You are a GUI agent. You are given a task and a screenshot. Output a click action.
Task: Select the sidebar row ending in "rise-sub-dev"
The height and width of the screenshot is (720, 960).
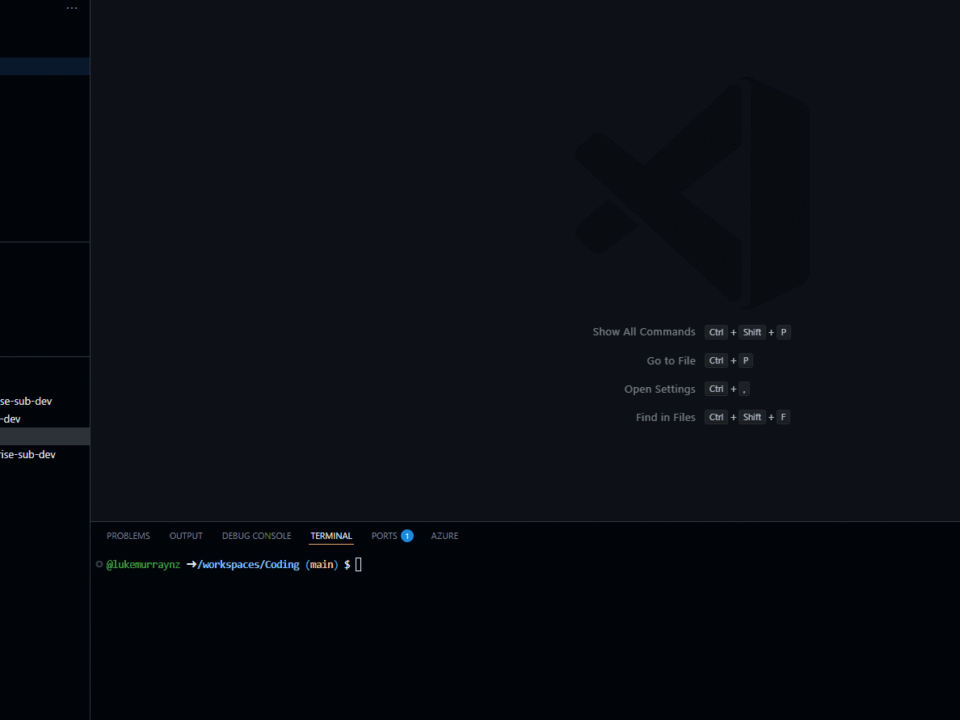click(x=45, y=454)
